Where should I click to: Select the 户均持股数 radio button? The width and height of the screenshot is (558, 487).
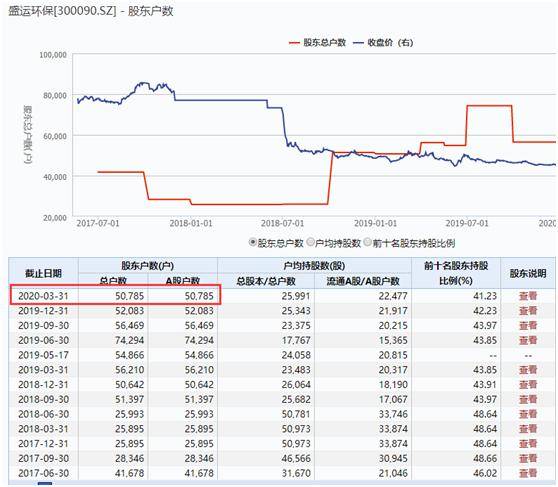click(x=311, y=243)
